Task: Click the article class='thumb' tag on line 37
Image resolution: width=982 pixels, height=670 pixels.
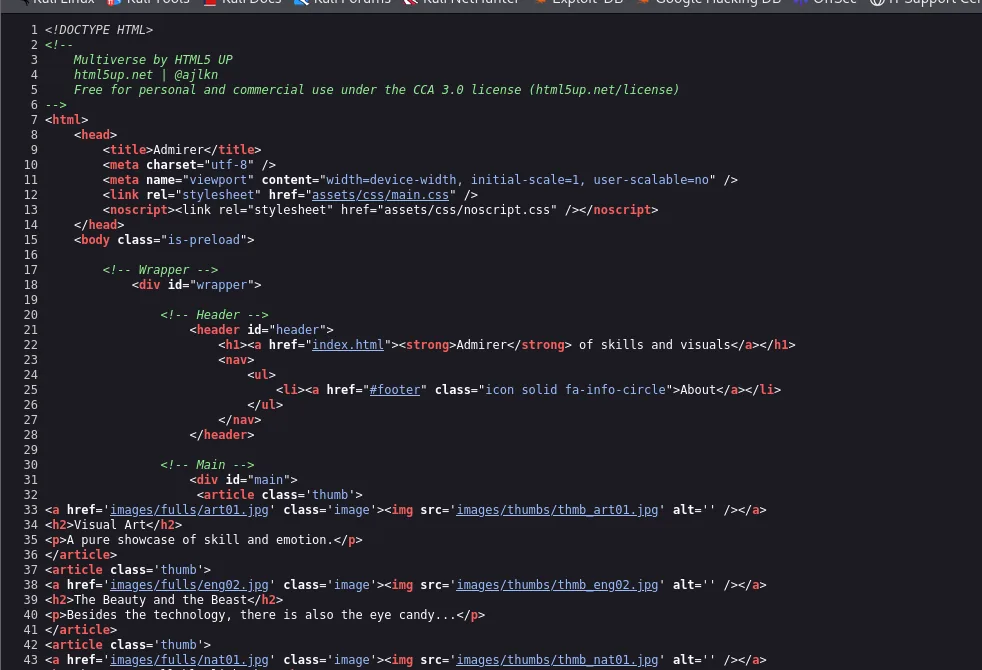Action: pos(128,570)
